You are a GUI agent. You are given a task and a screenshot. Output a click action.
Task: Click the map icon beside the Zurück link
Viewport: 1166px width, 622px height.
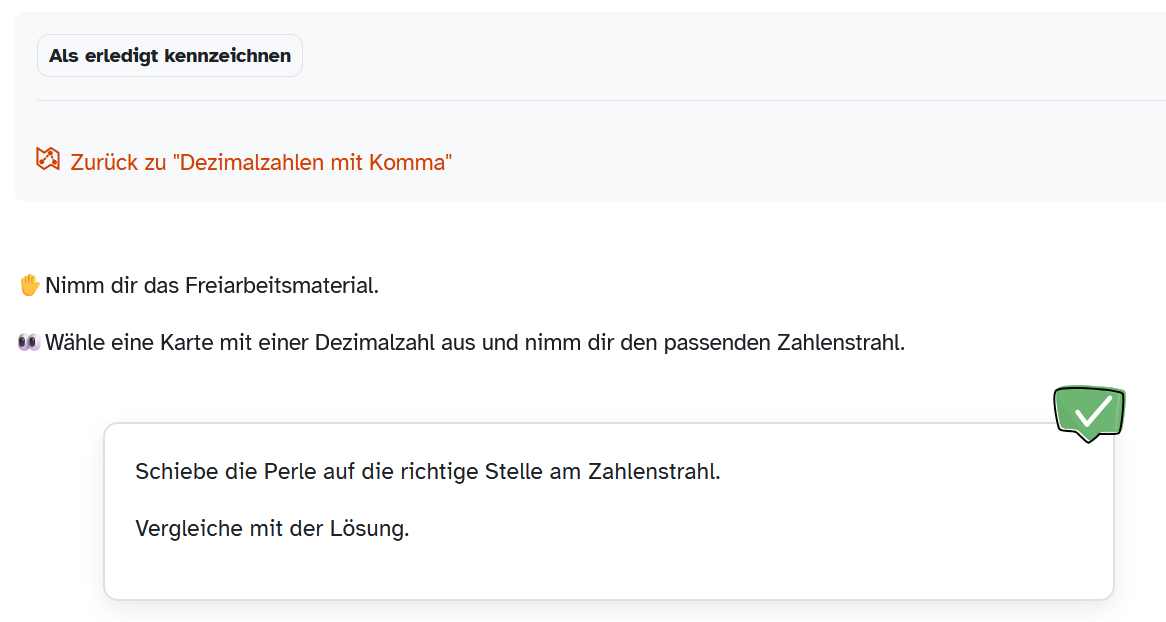click(x=48, y=159)
